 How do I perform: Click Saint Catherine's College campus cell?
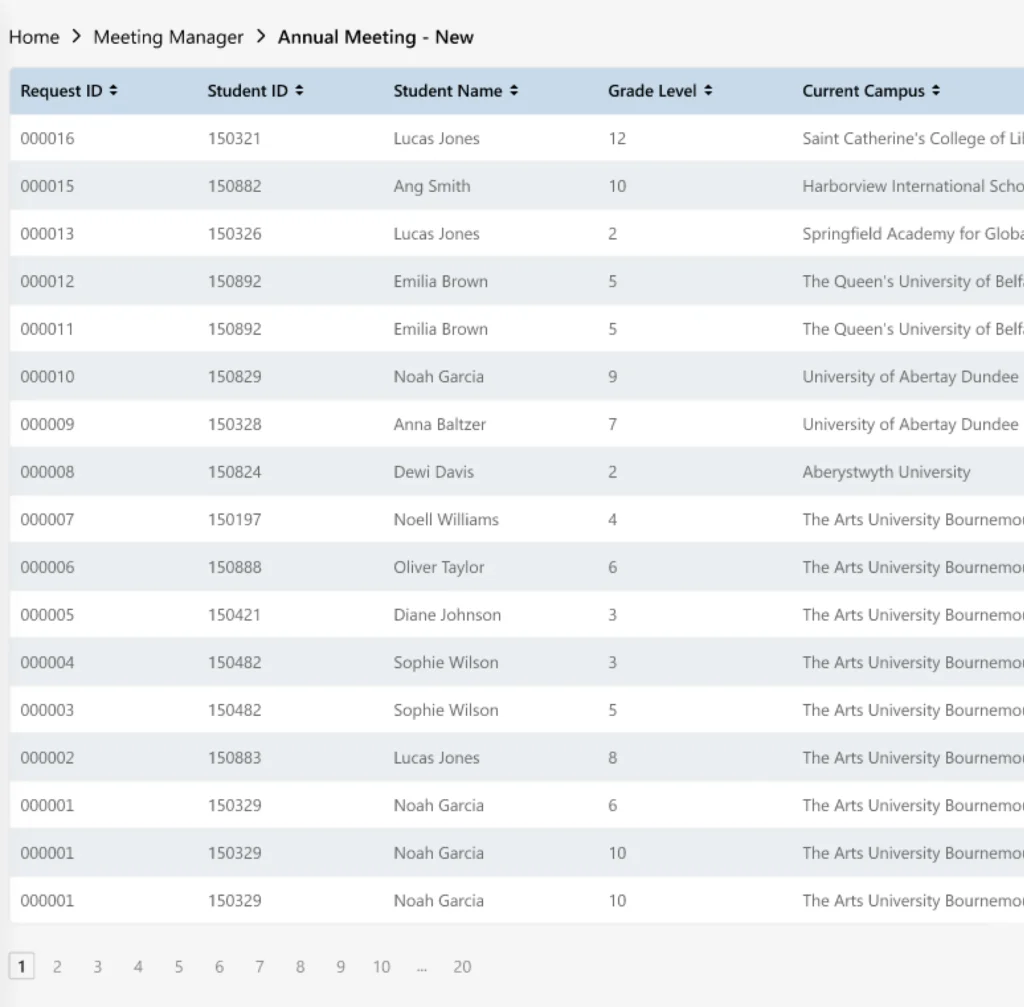[x=913, y=139]
